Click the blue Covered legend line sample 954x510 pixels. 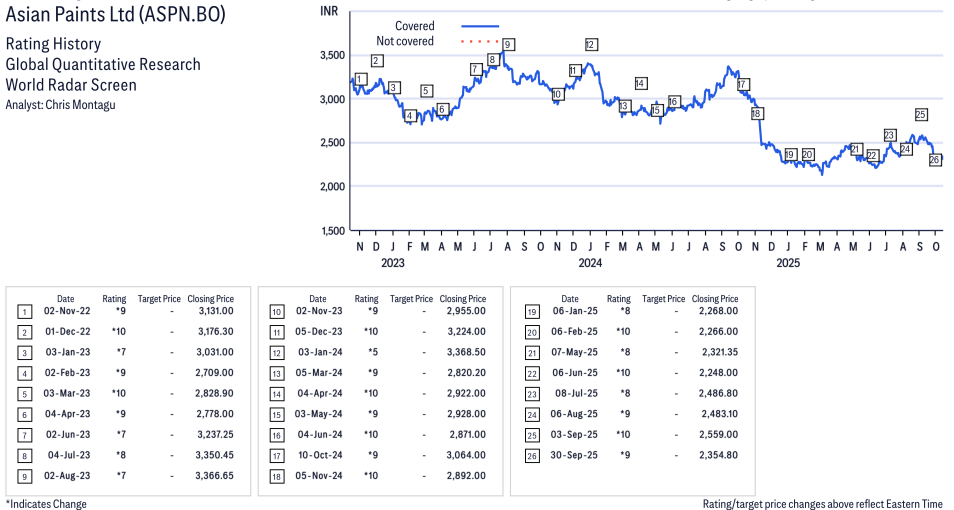pos(480,27)
